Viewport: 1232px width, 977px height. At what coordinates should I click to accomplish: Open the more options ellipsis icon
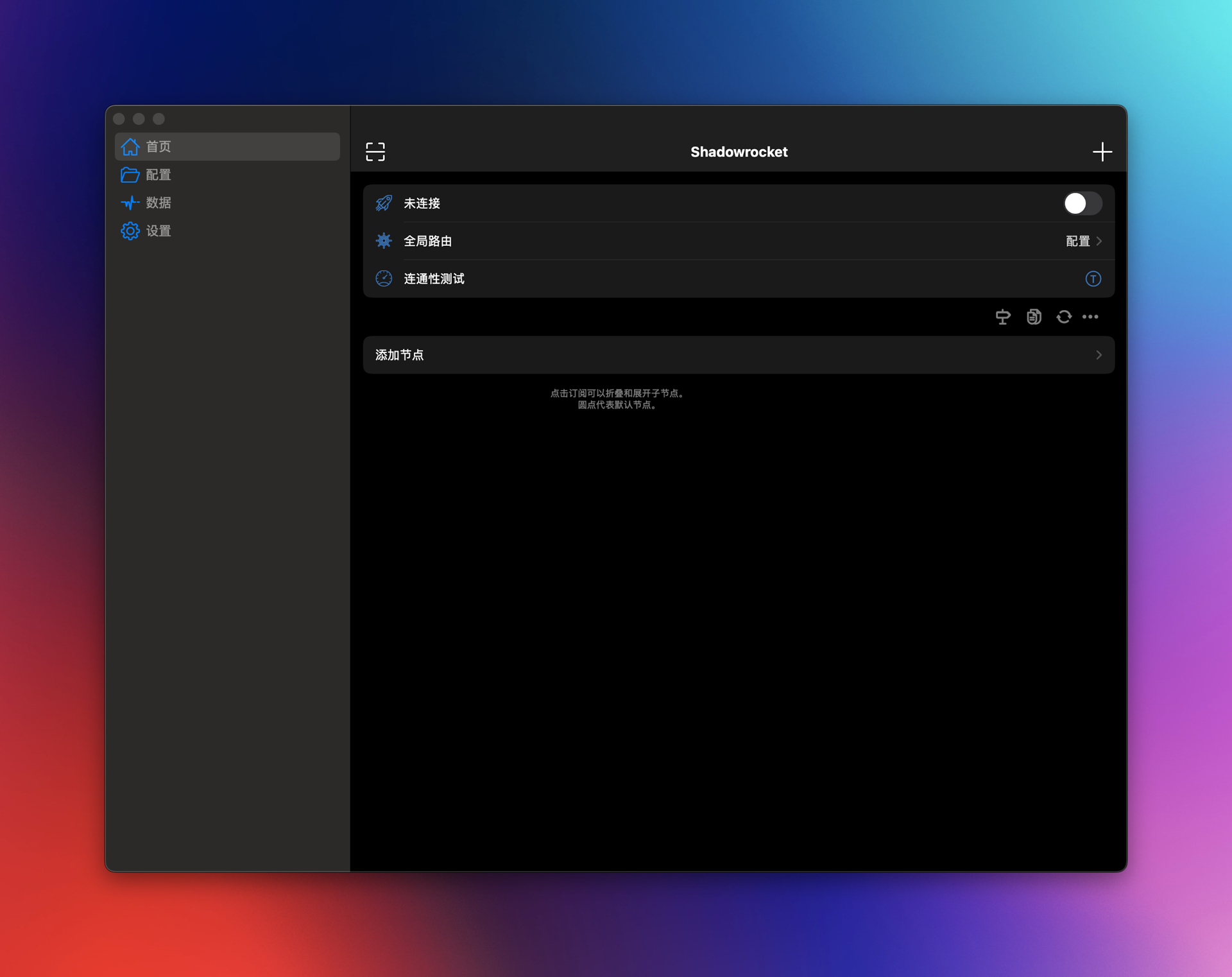[1091, 316]
